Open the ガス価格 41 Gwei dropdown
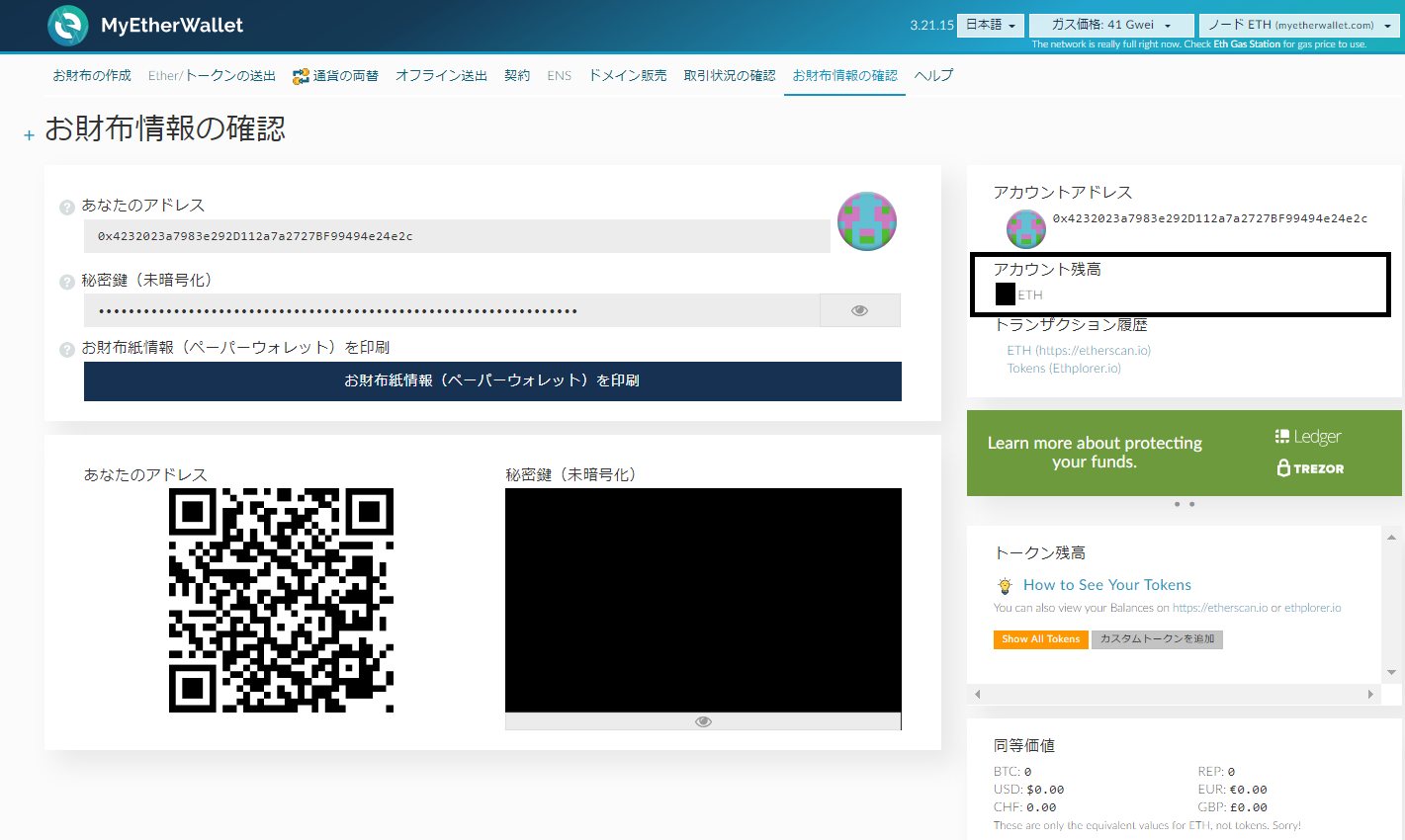The image size is (1405, 840). 1110,25
